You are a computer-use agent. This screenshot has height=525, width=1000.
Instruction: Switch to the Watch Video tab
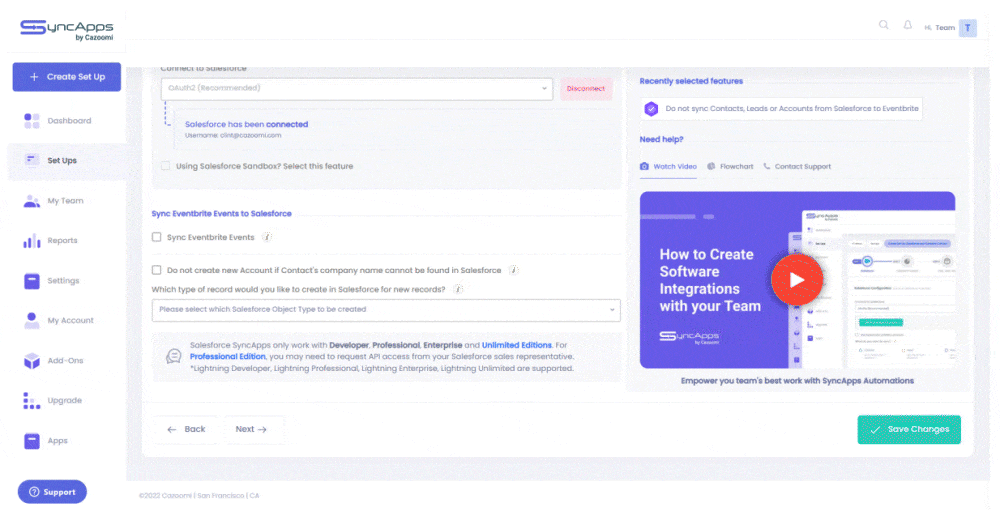(668, 166)
